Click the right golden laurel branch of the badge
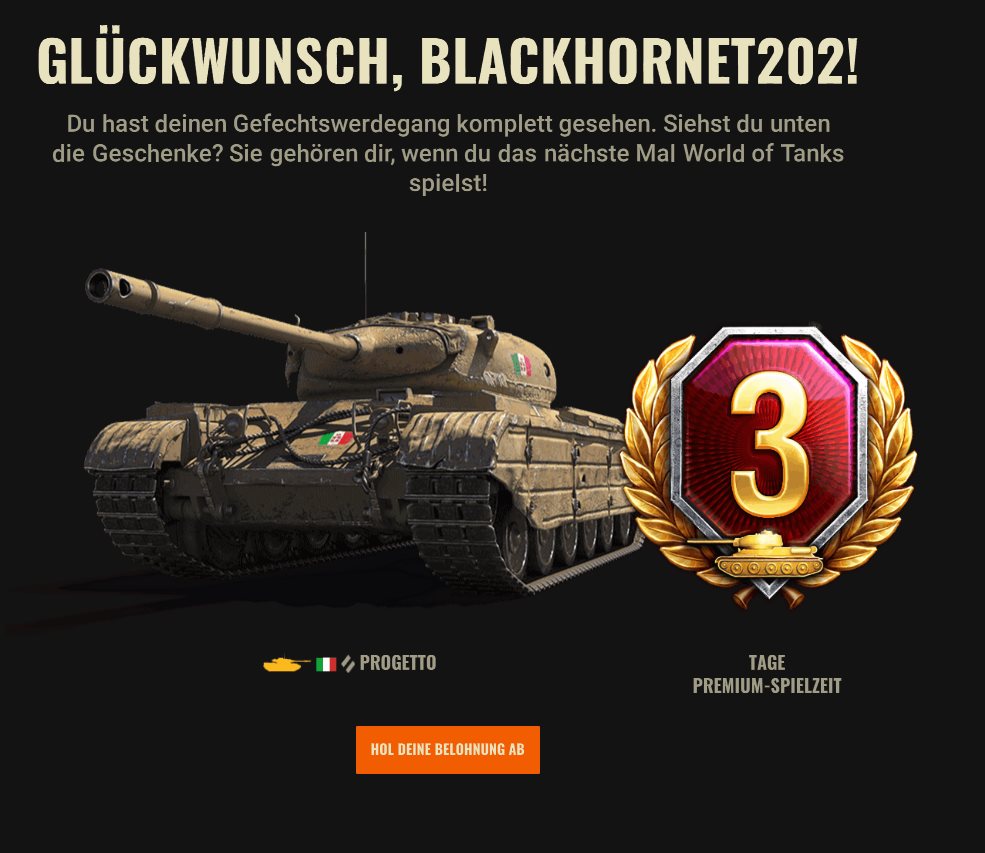 879,465
